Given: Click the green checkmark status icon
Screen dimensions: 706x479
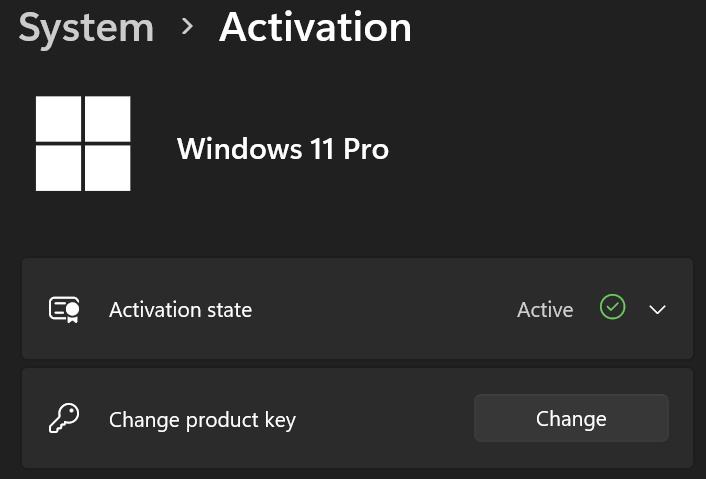Looking at the screenshot, I should click(612, 308).
